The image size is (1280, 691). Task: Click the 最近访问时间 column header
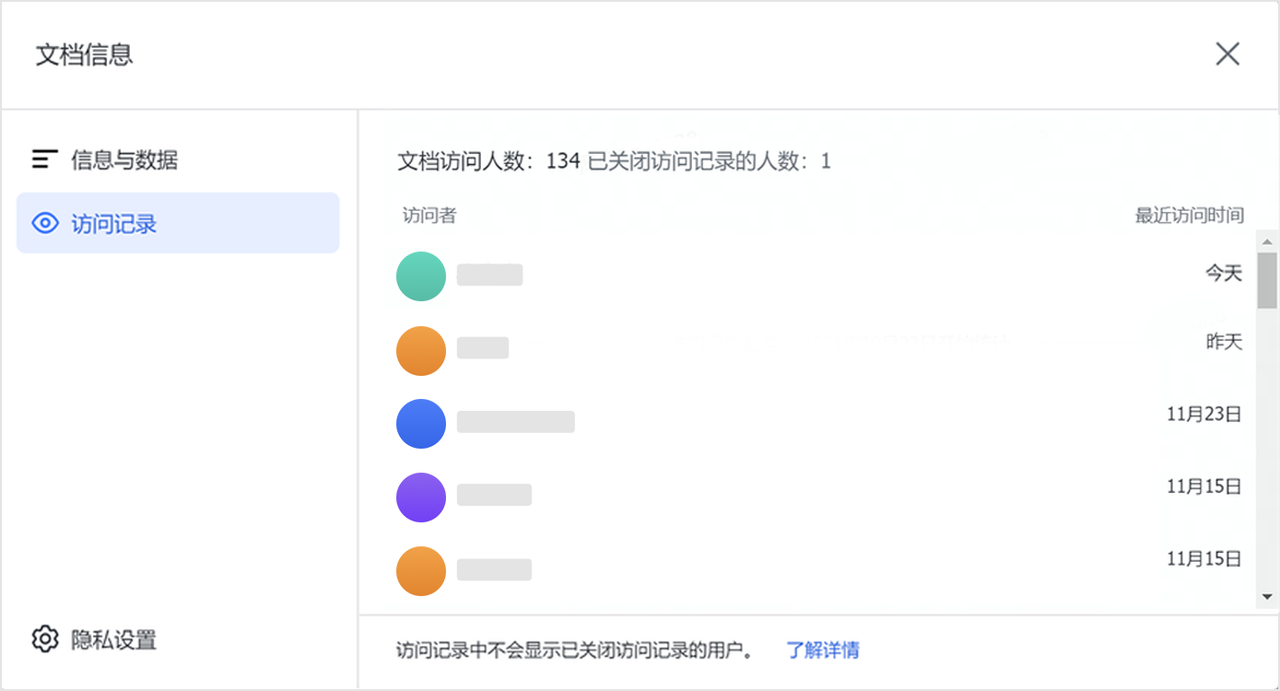tap(1188, 216)
